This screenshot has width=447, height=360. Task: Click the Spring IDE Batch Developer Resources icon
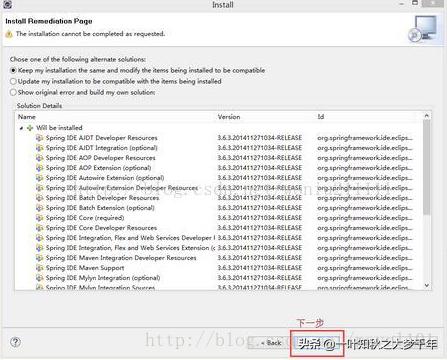click(x=40, y=198)
